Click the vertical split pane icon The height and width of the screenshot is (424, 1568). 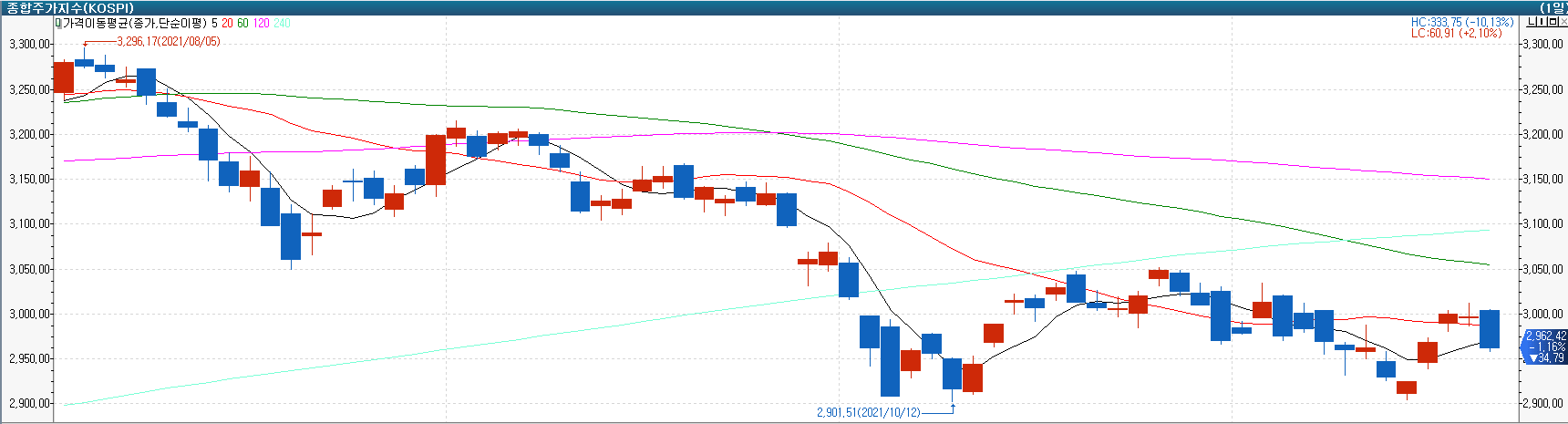click(x=1543, y=22)
